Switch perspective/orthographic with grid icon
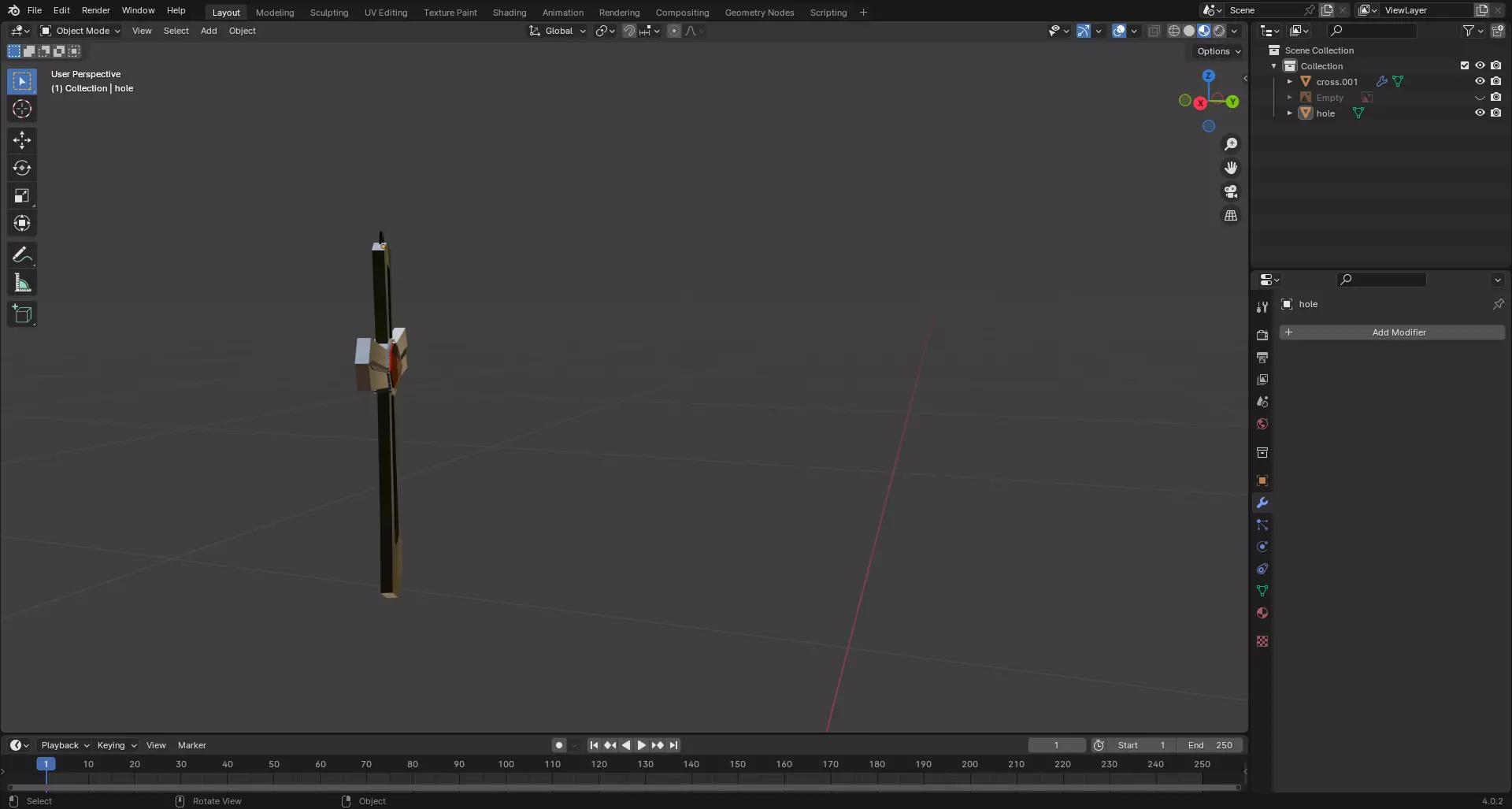The image size is (1512, 809). point(1231,215)
